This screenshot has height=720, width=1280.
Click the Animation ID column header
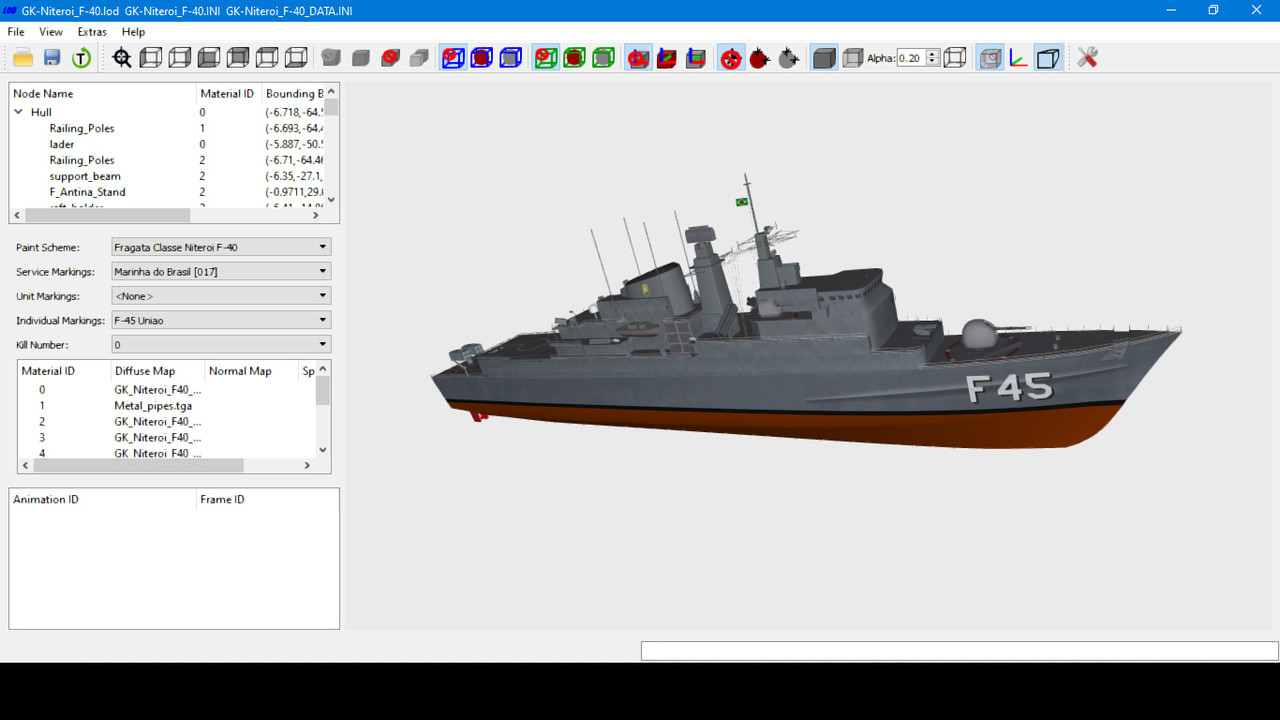tap(103, 499)
